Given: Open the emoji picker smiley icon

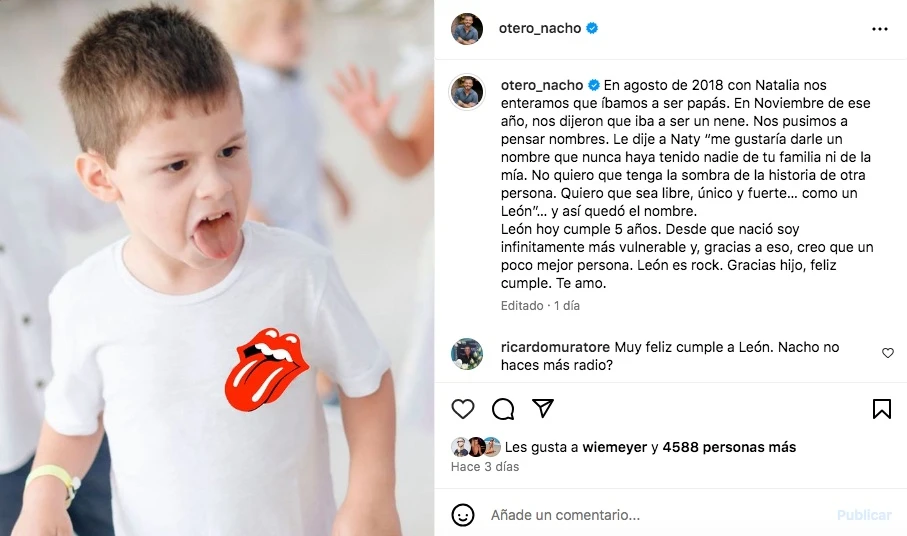Looking at the screenshot, I should click(x=463, y=515).
